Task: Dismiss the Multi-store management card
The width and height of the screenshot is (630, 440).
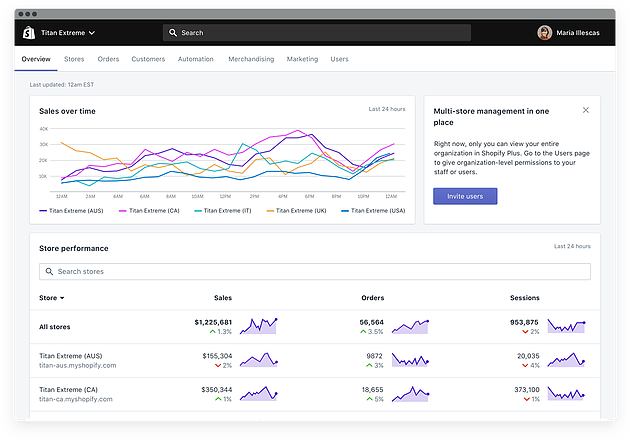Action: 586,110
